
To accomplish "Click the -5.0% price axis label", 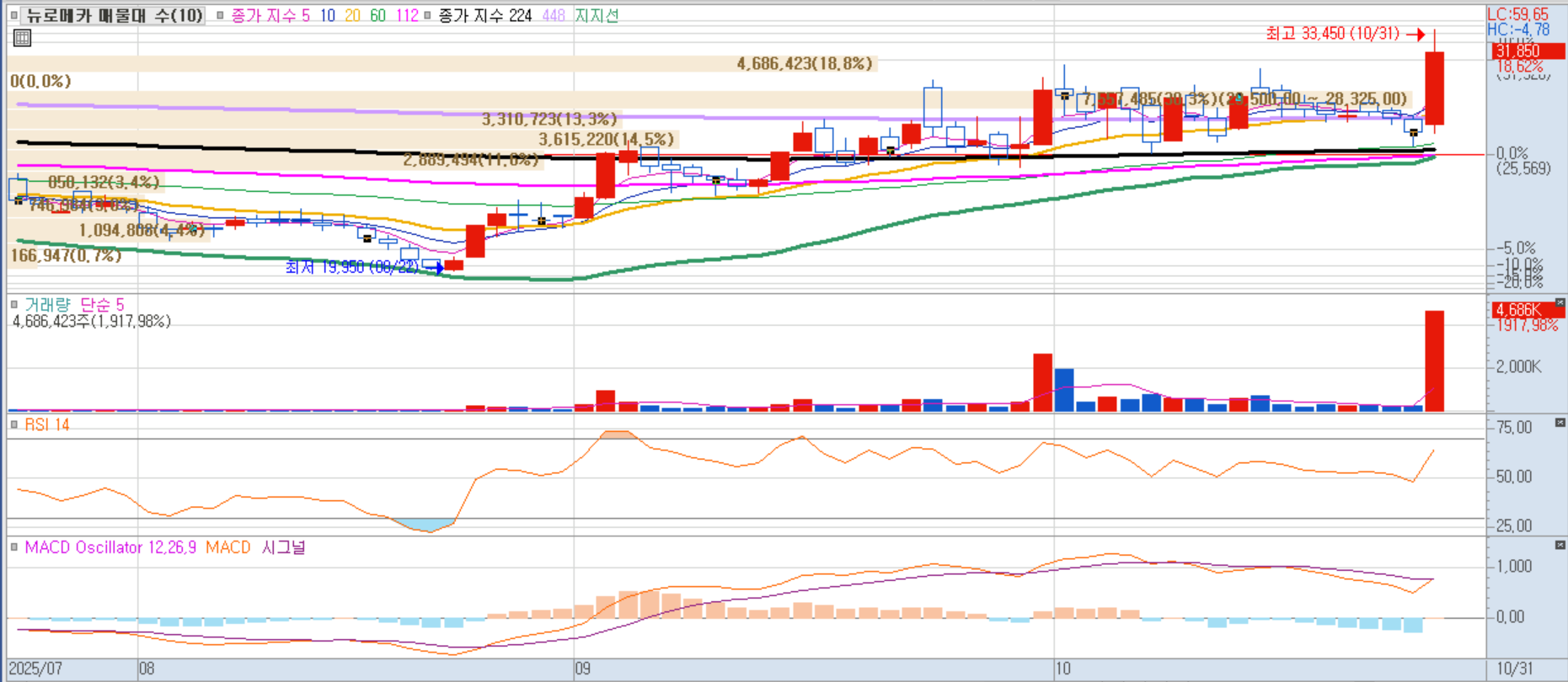I will click(x=1517, y=248).
